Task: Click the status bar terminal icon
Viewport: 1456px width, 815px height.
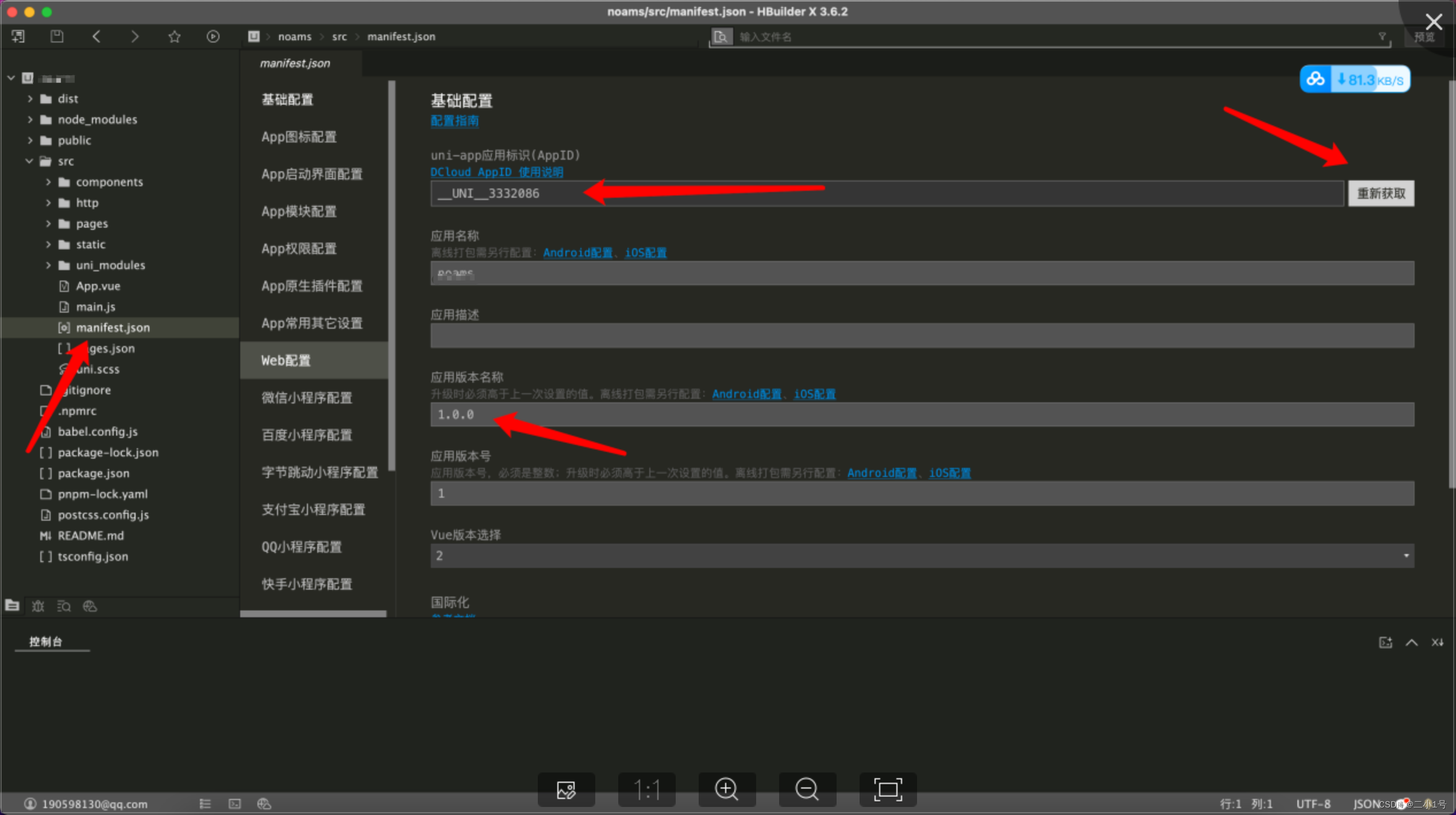Action: click(234, 804)
